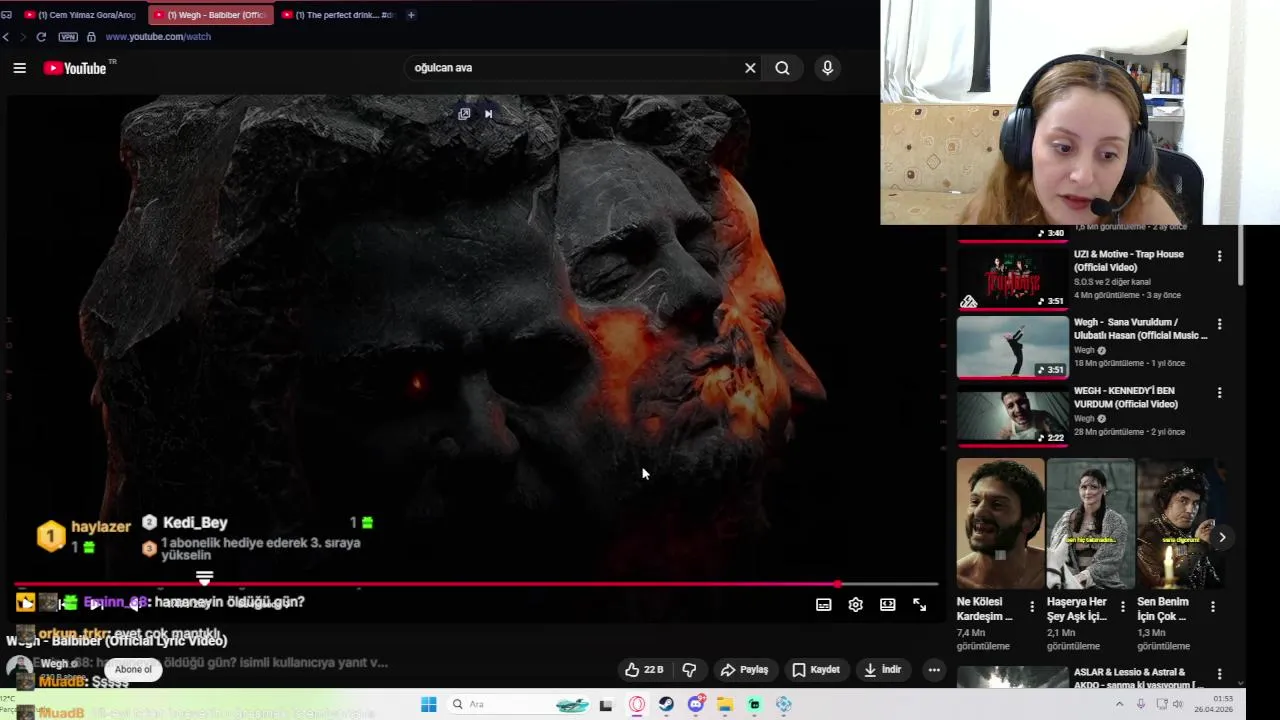Viewport: 1280px width, 720px height.
Task: Open options for Trap House video
Action: coord(1219,256)
